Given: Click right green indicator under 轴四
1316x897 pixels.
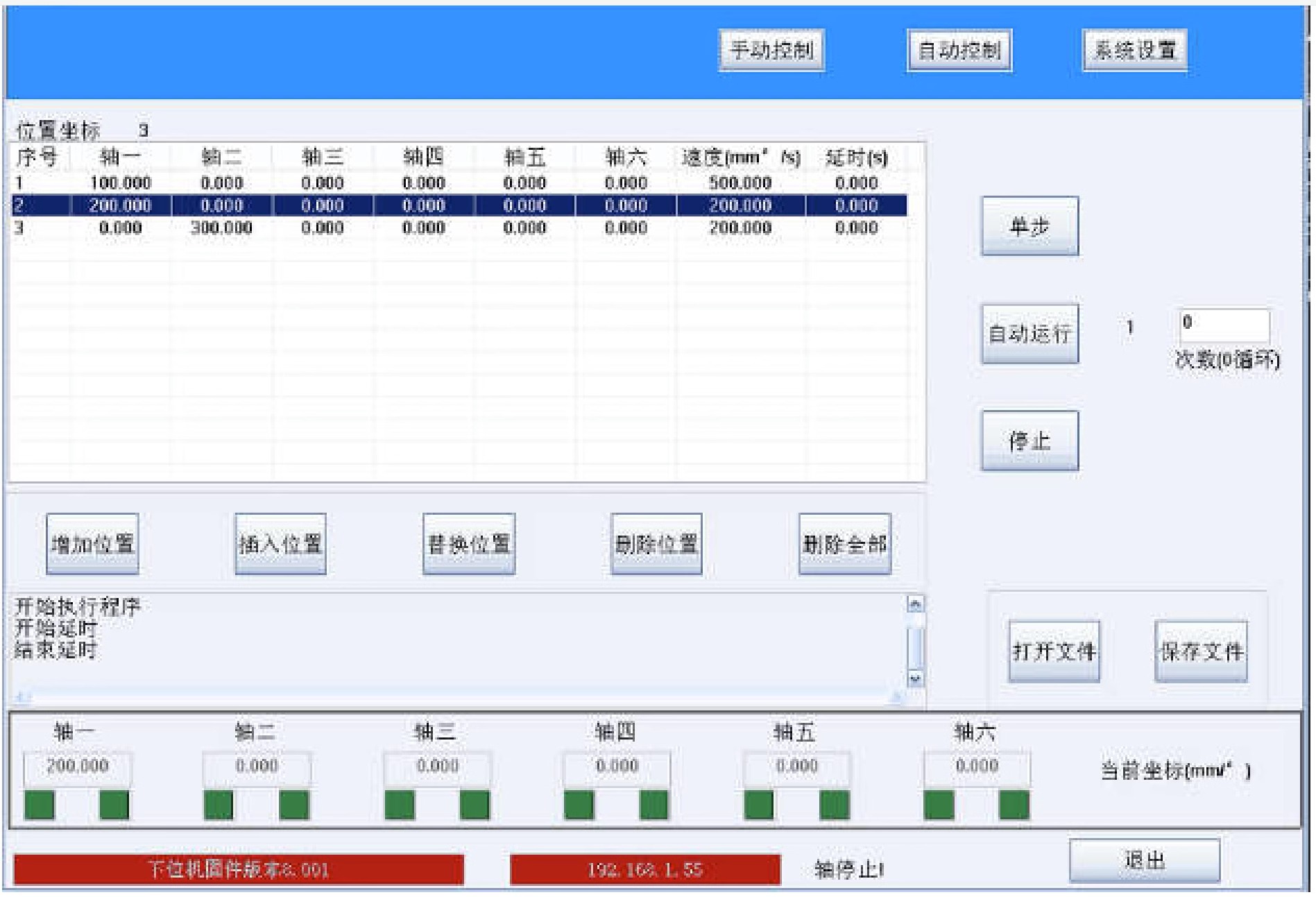Looking at the screenshot, I should pyautogui.click(x=653, y=805).
